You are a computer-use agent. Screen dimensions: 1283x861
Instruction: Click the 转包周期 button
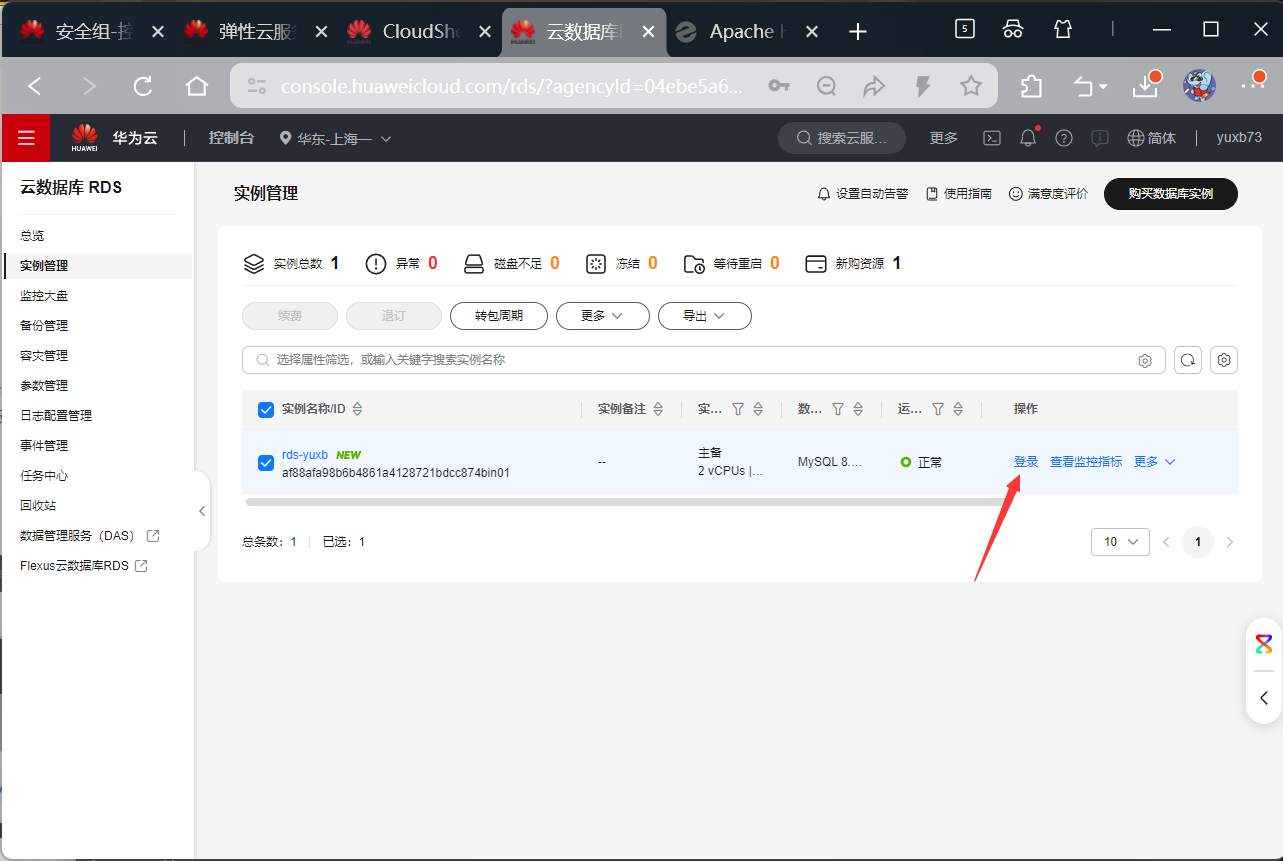[499, 316]
